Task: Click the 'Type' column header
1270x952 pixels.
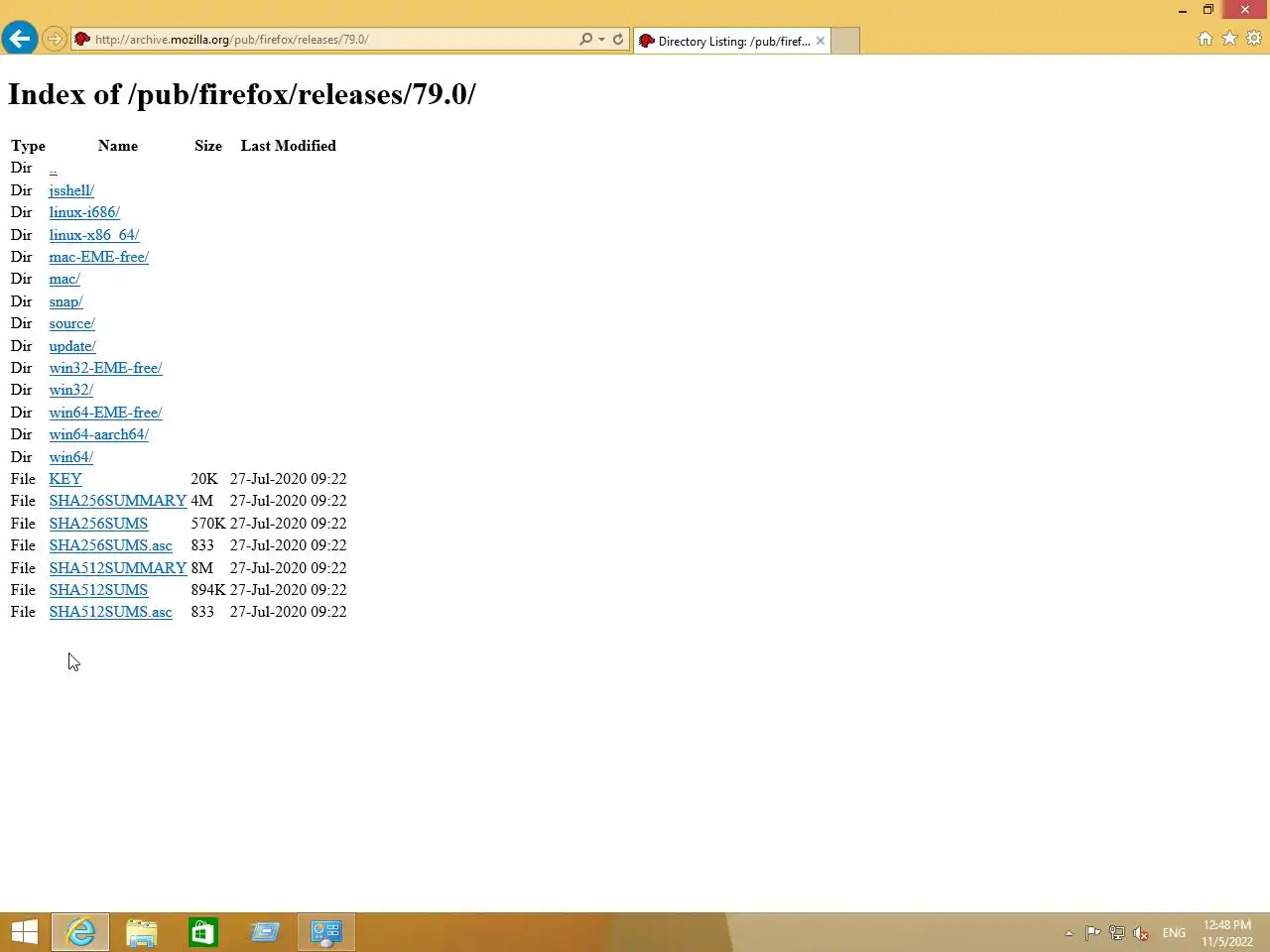Action: [x=28, y=146]
